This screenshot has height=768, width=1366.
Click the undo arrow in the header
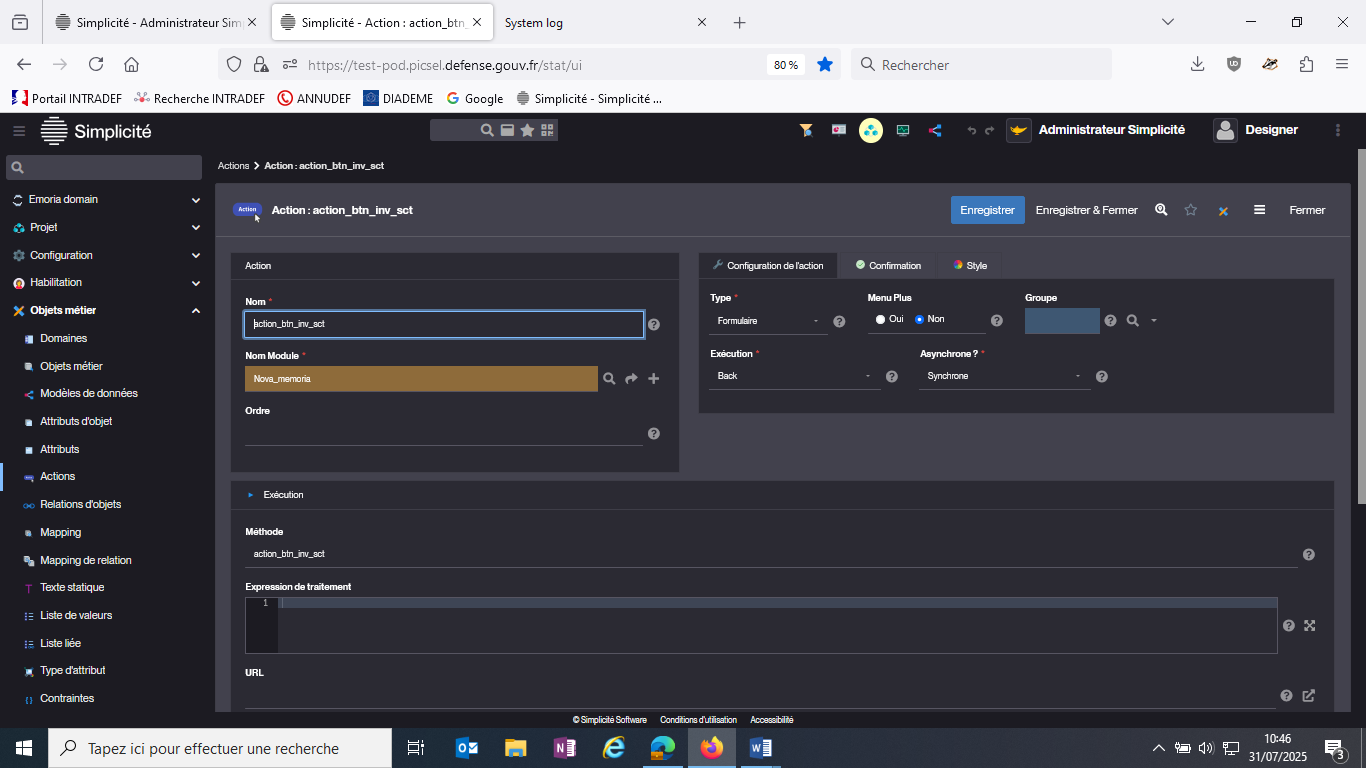[x=971, y=130]
